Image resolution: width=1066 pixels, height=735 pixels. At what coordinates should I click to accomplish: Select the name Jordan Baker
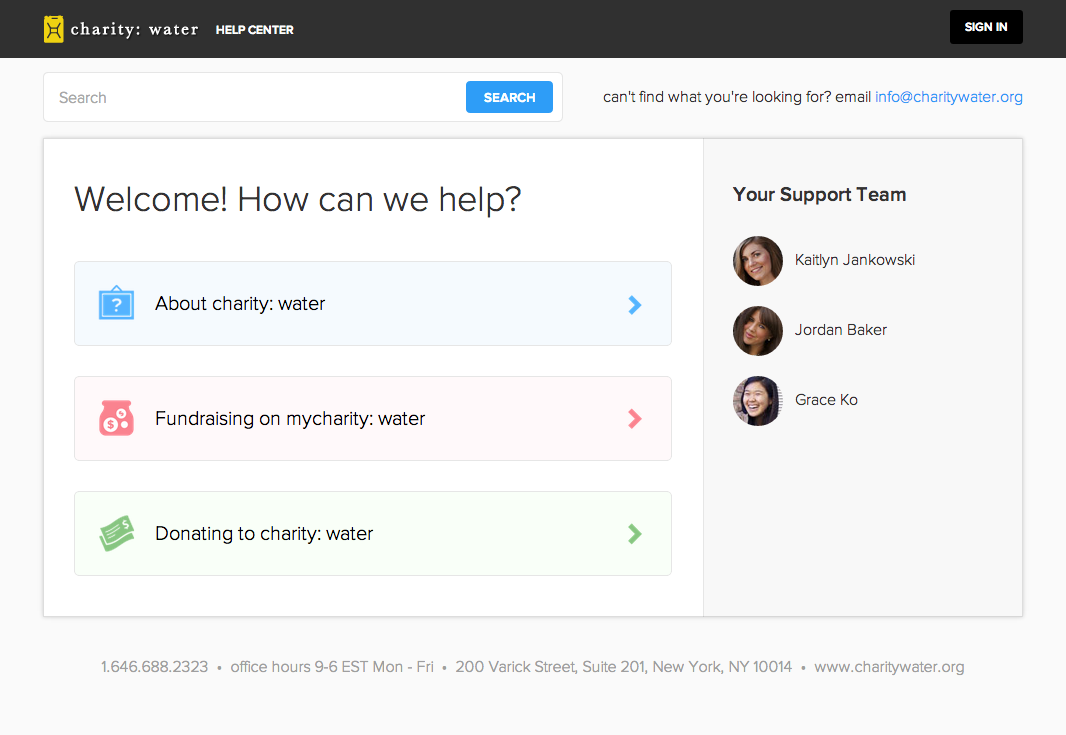(x=840, y=330)
